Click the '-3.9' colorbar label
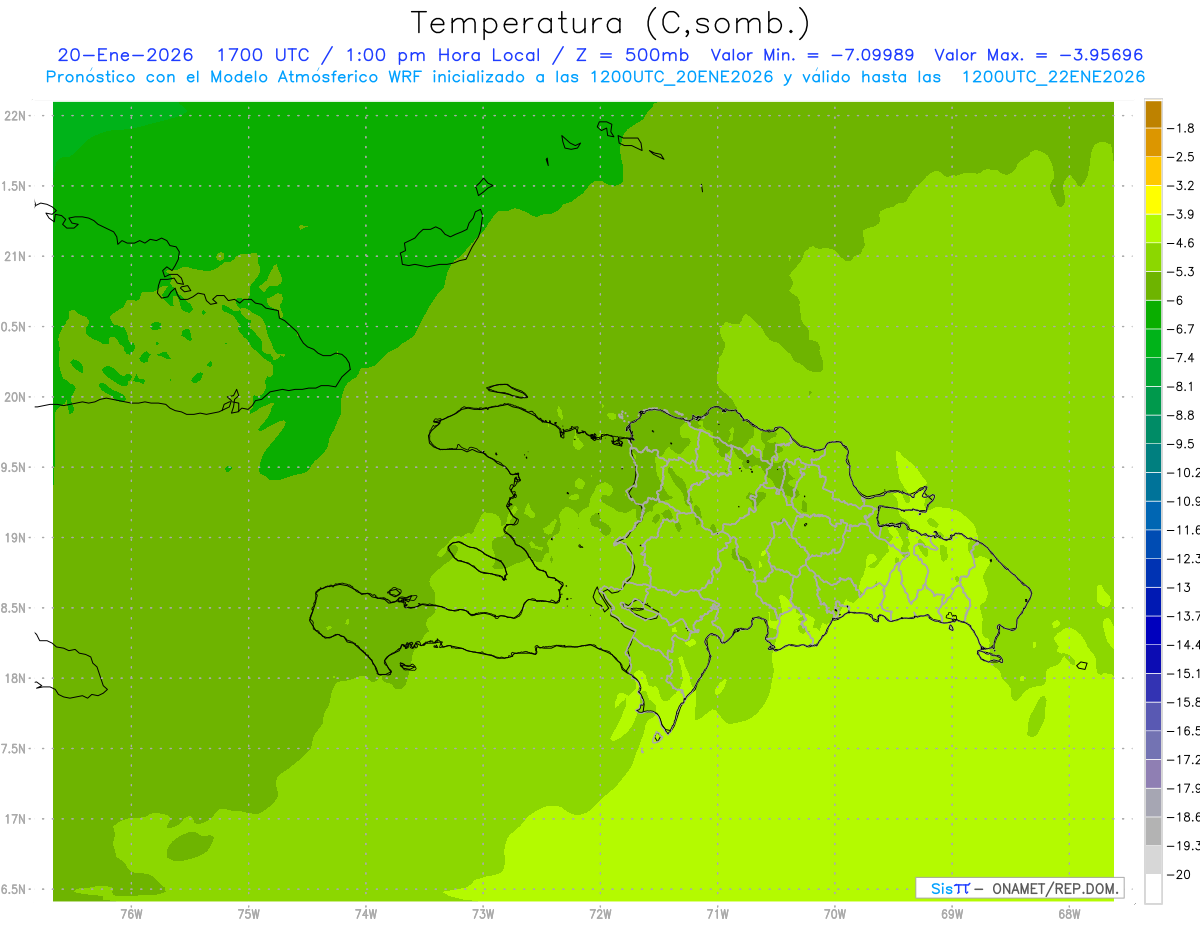The height and width of the screenshot is (927, 1200). (x=1183, y=214)
